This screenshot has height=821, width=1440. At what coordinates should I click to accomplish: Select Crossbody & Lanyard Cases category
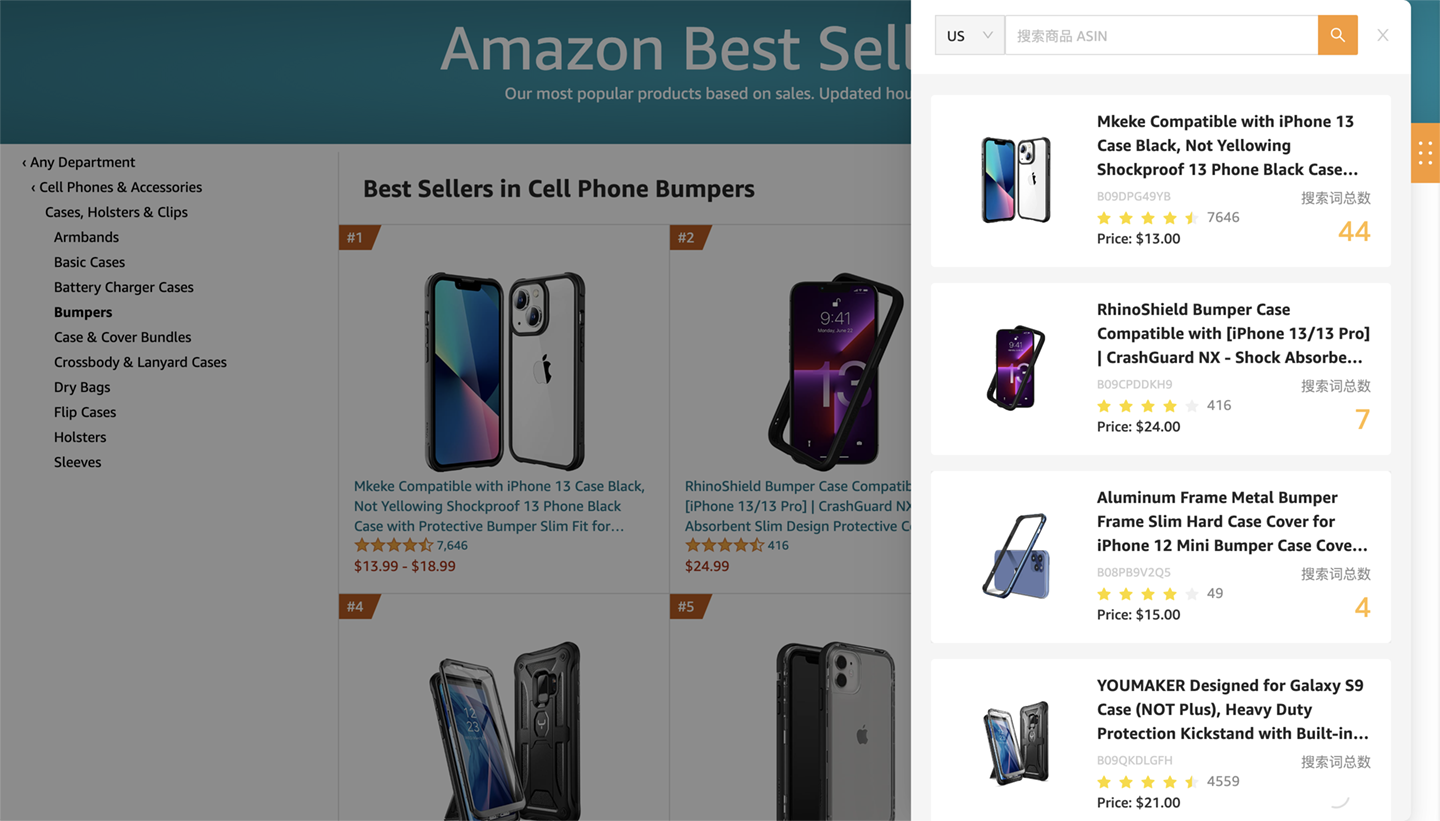[x=140, y=362]
